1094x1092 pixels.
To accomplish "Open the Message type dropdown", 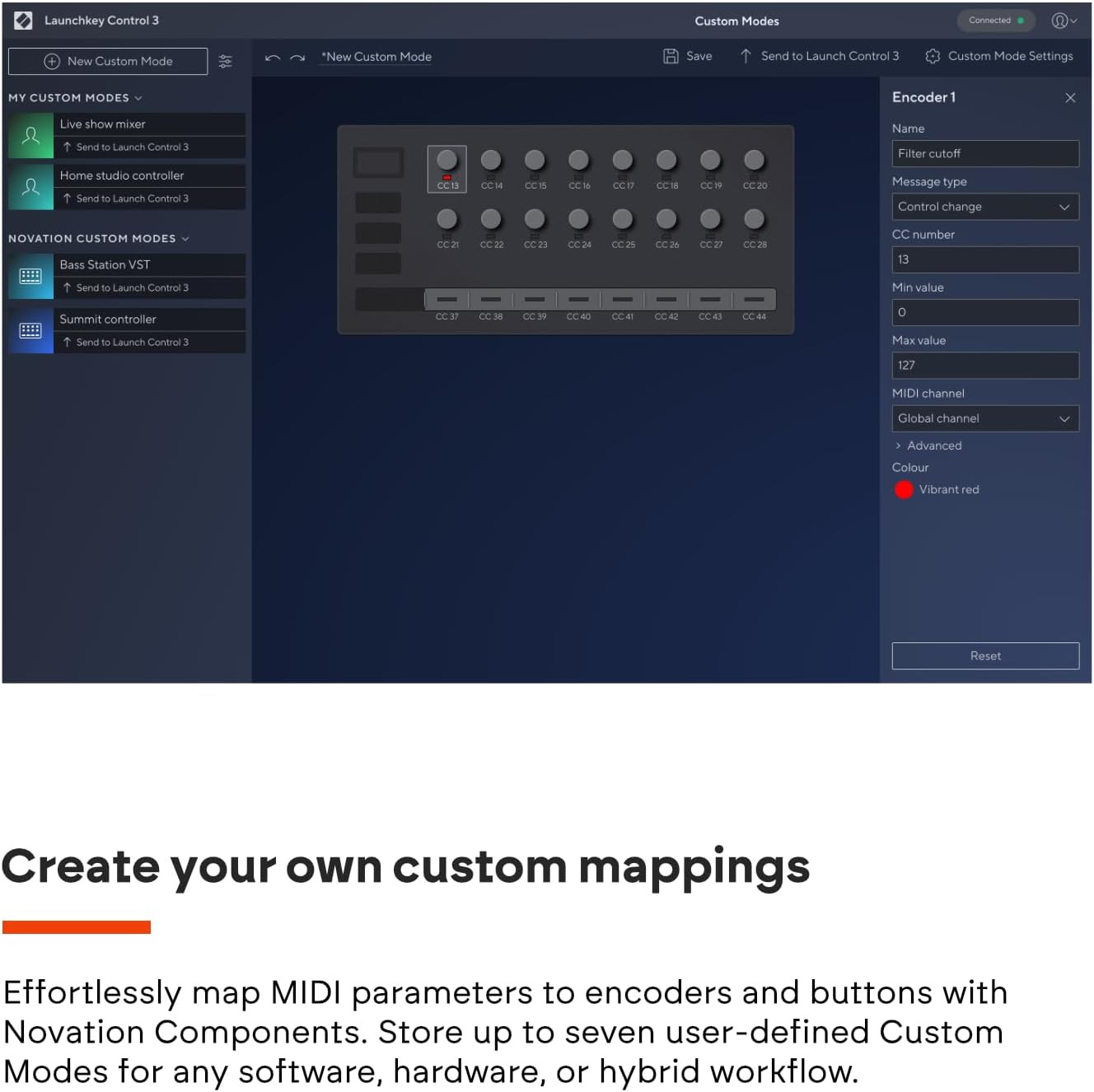I will (985, 207).
